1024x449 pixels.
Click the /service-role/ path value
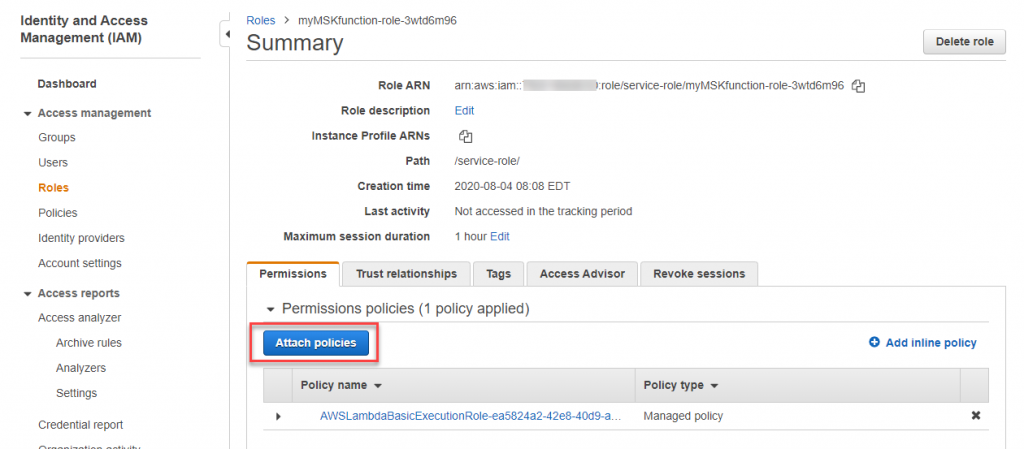[487, 161]
